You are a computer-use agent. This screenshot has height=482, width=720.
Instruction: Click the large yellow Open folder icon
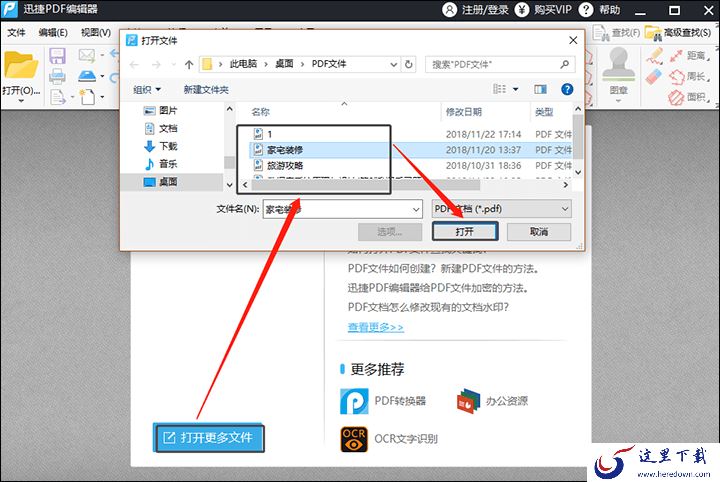click(20, 65)
